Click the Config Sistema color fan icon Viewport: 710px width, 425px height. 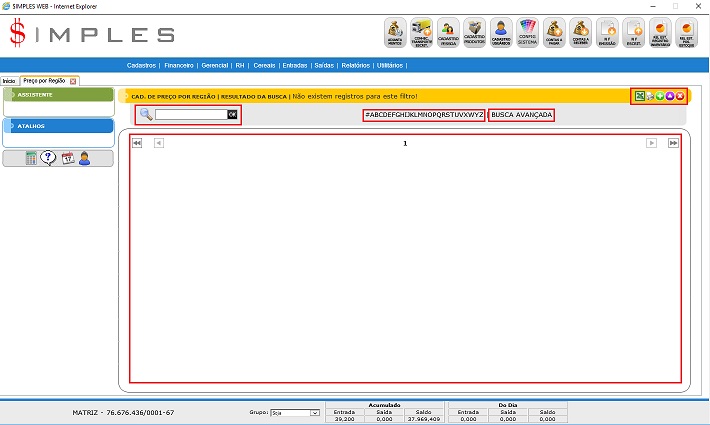click(x=530, y=32)
